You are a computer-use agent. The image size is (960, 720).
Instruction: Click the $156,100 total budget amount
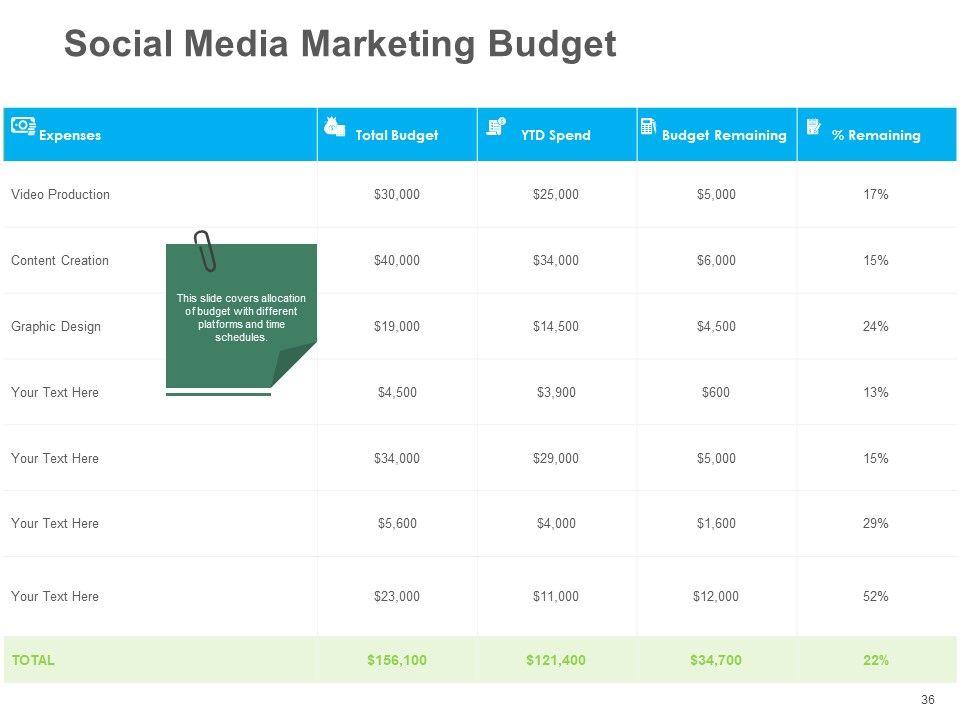pos(397,660)
